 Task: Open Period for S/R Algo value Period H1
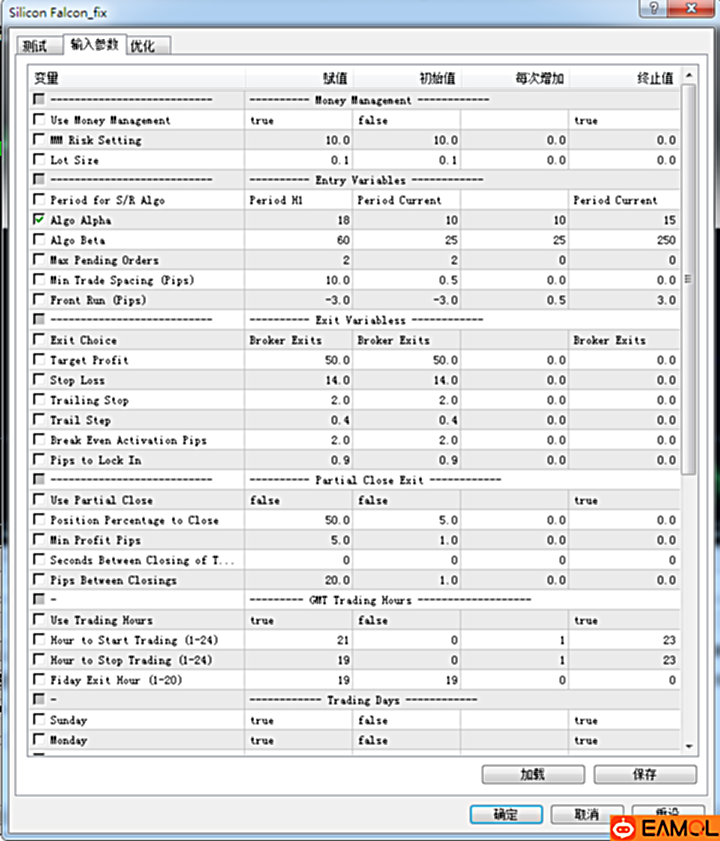click(x=298, y=200)
